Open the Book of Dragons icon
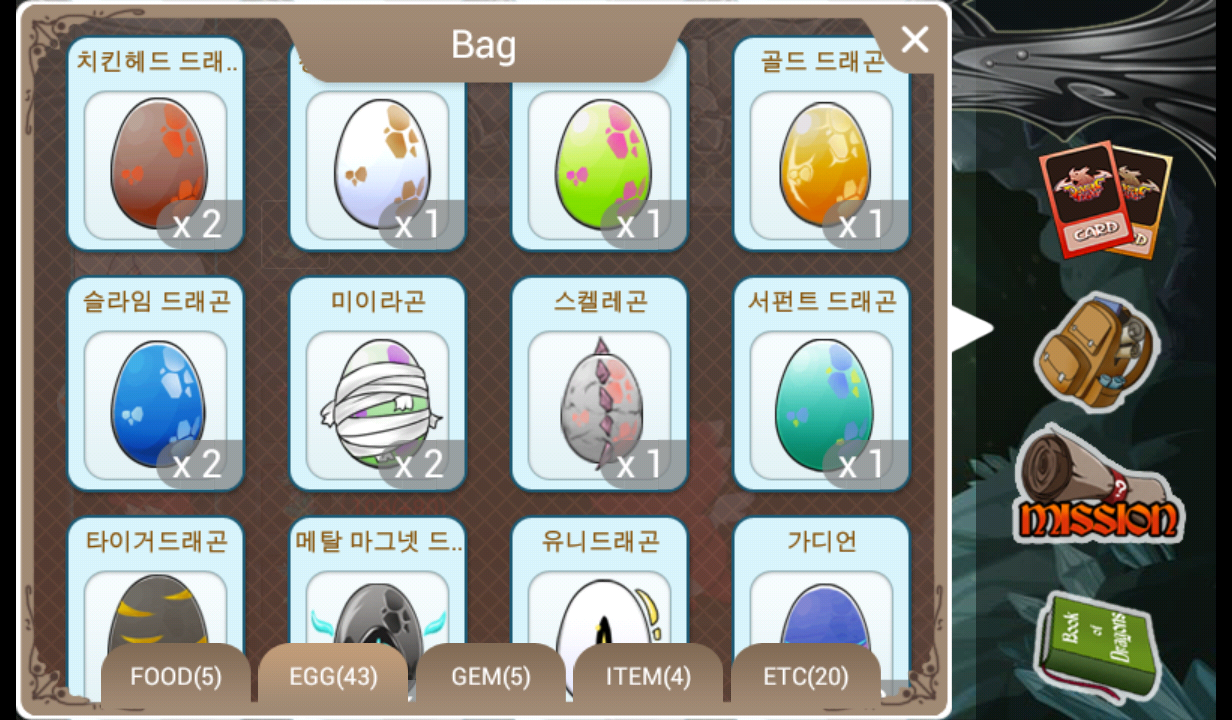1232x720 pixels. (1094, 645)
